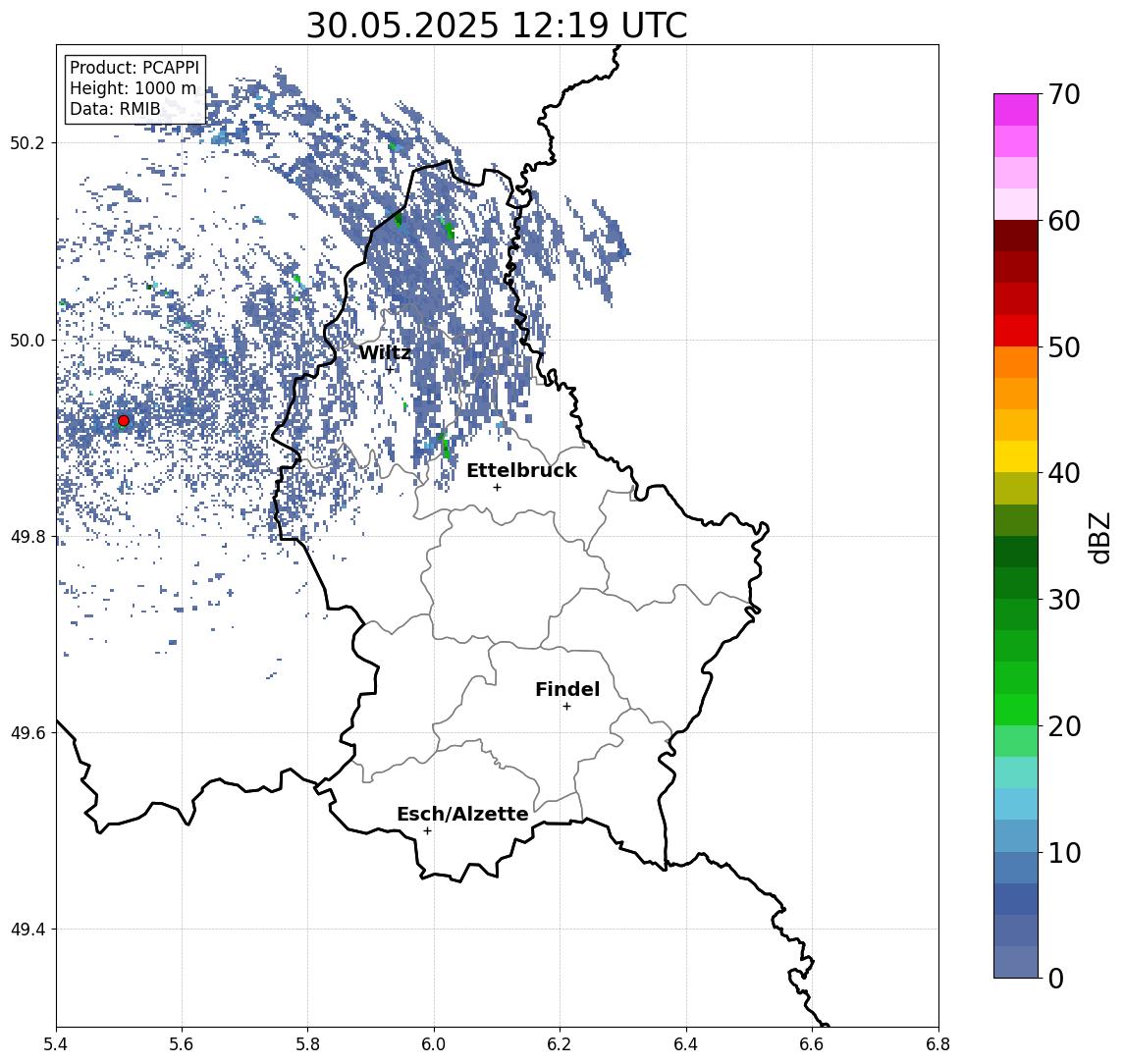Viewport: 1124px width, 1064px height.
Task: Click the longitude tick label 5.8
Action: [307, 1044]
